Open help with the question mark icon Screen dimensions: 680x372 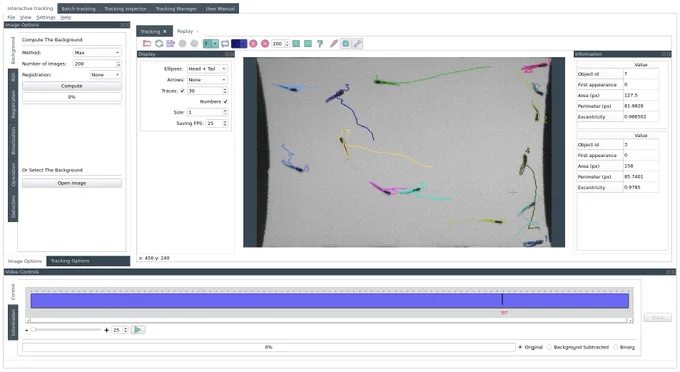(x=320, y=43)
